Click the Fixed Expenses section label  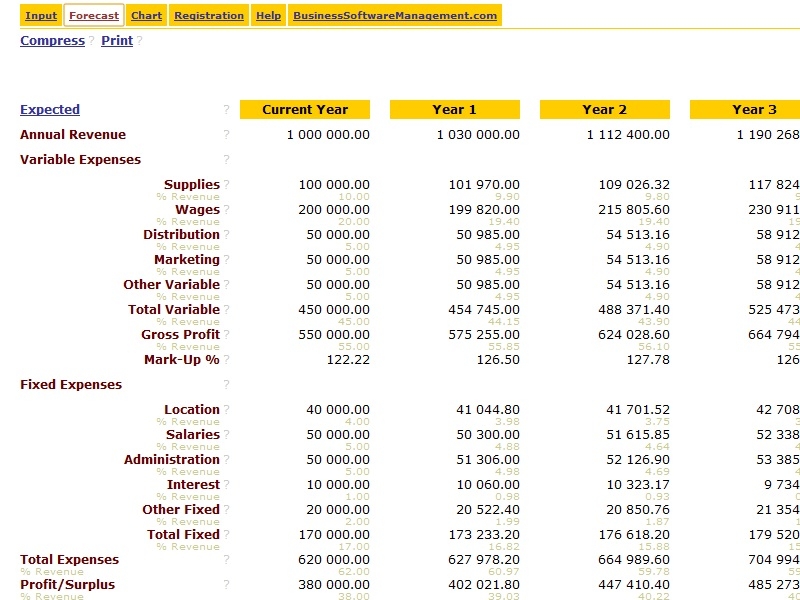[71, 385]
